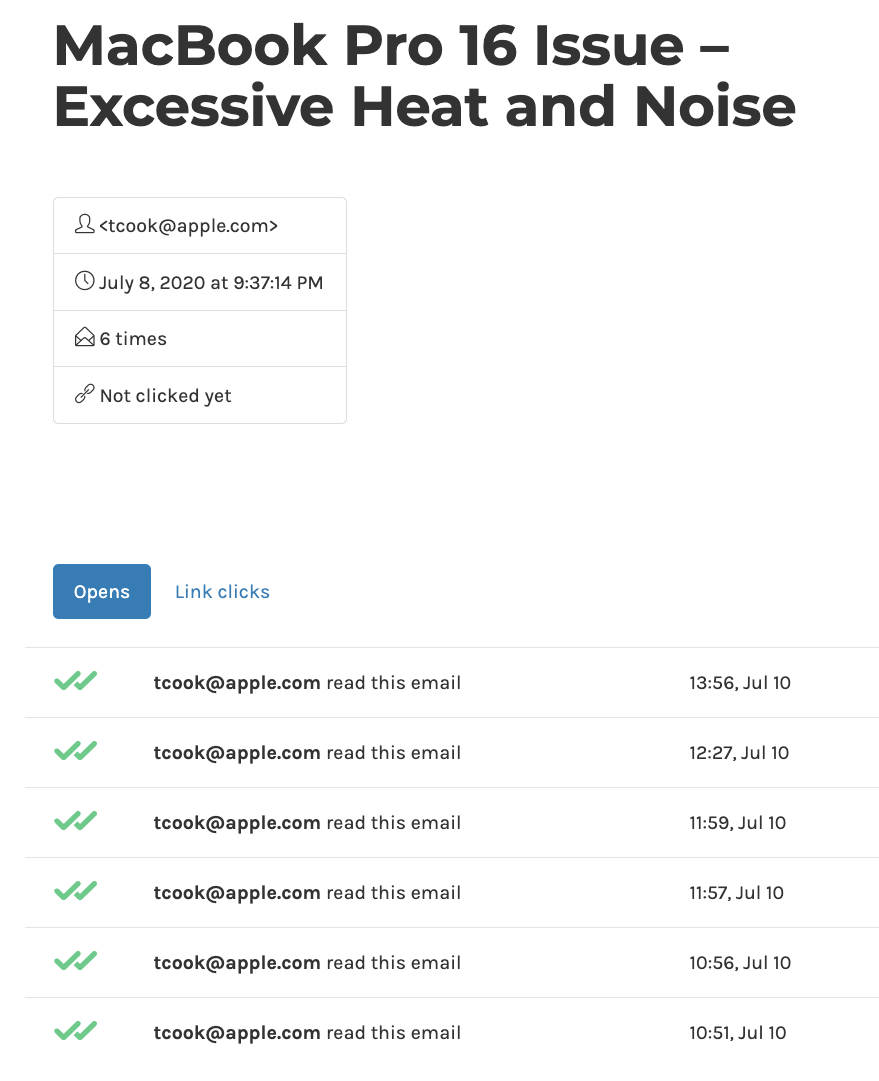Click the clock icon beside sent date
The width and height of the screenshot is (879, 1081).
84,281
